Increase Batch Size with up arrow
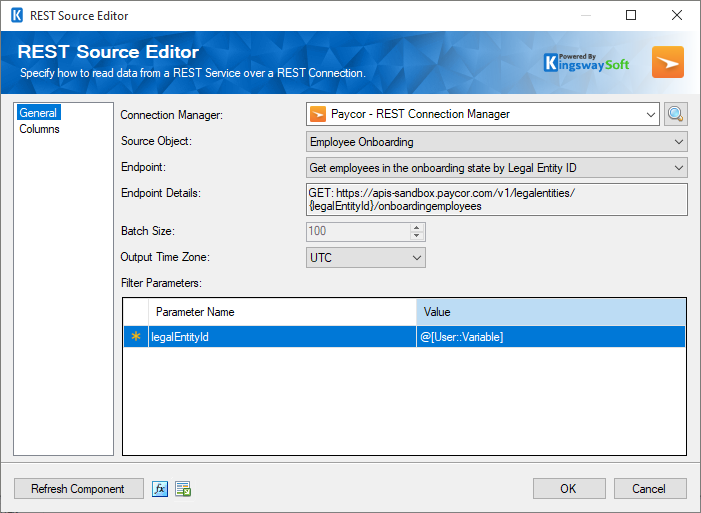The image size is (701, 513). click(x=417, y=227)
